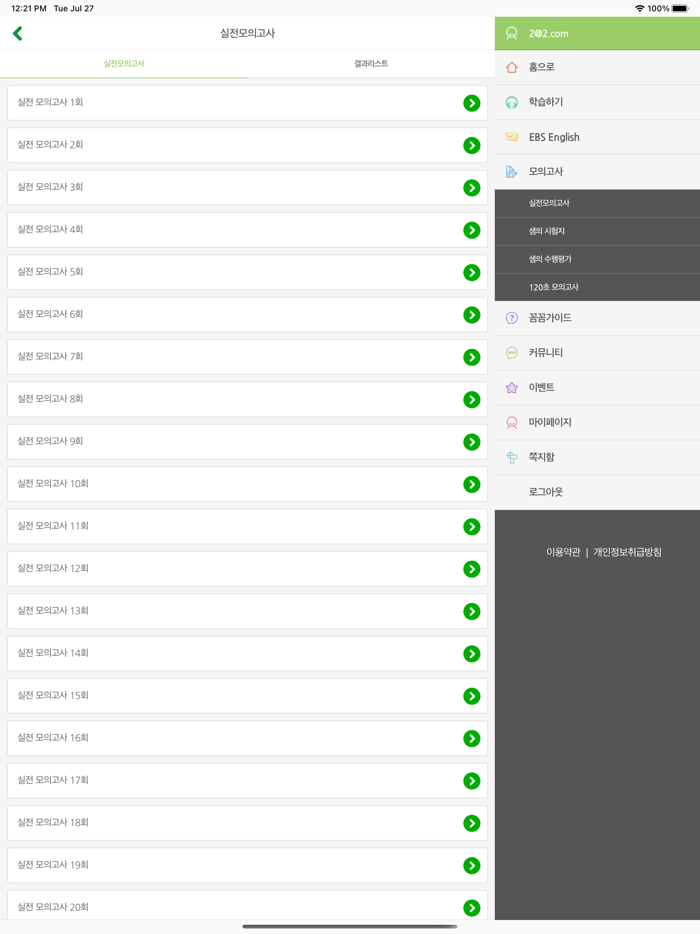Image resolution: width=700 pixels, height=934 pixels.
Task: Select 샘의 수행평가 submenu item
Action: [x=597, y=259]
